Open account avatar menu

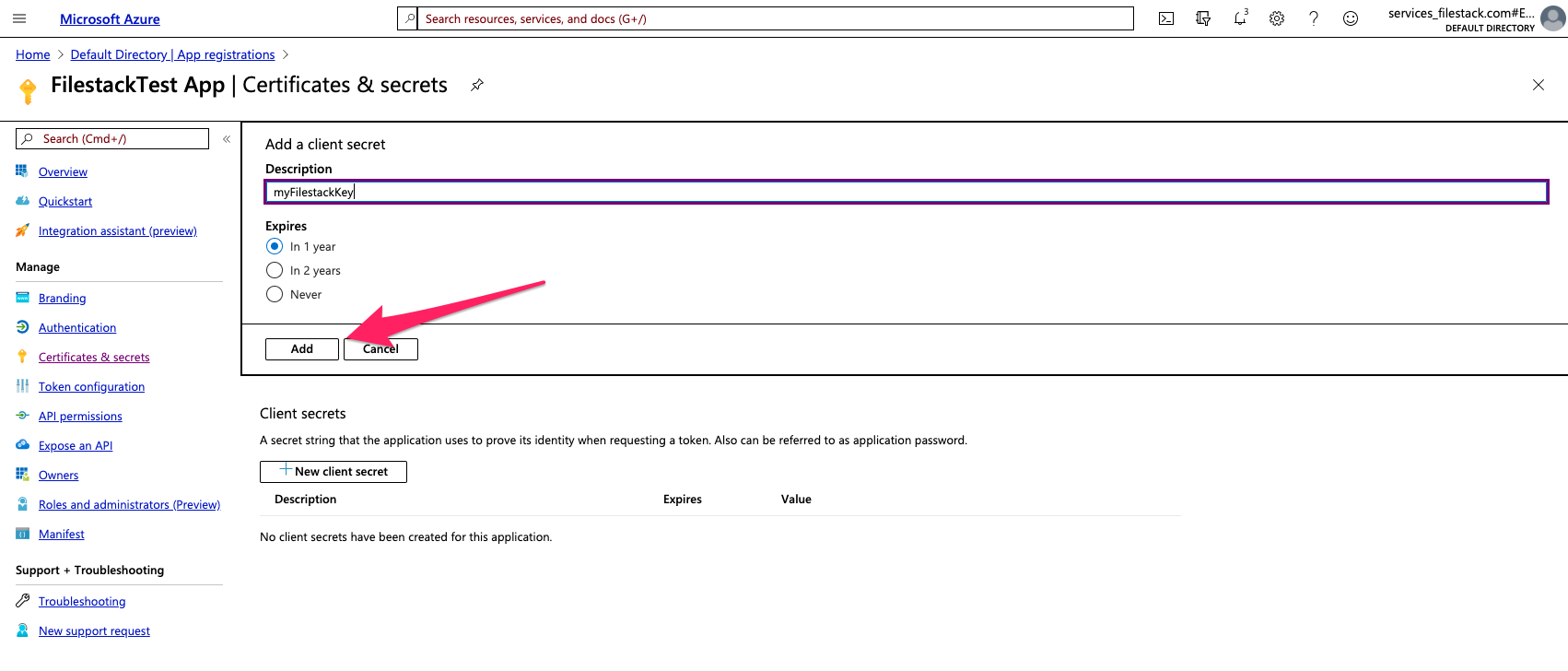1553,18
